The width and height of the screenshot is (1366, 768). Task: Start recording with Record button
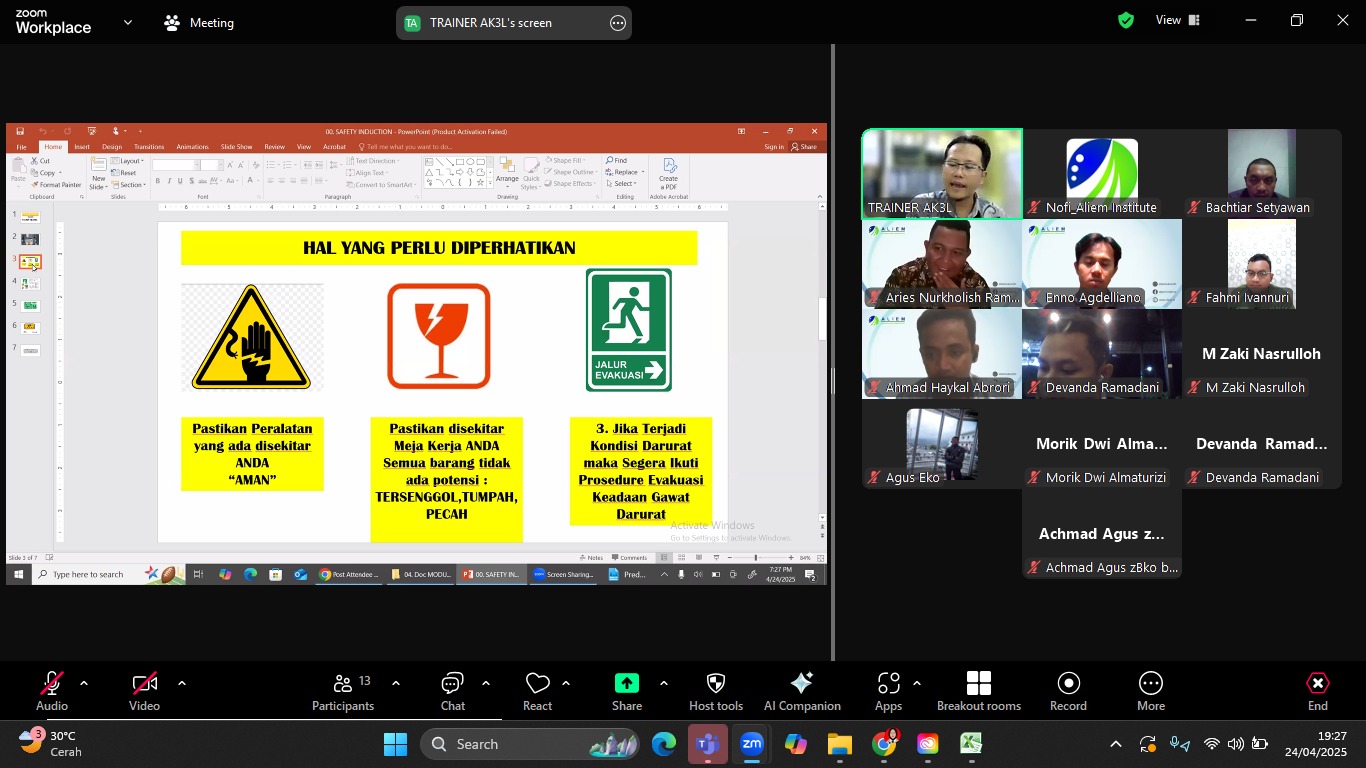click(1068, 691)
